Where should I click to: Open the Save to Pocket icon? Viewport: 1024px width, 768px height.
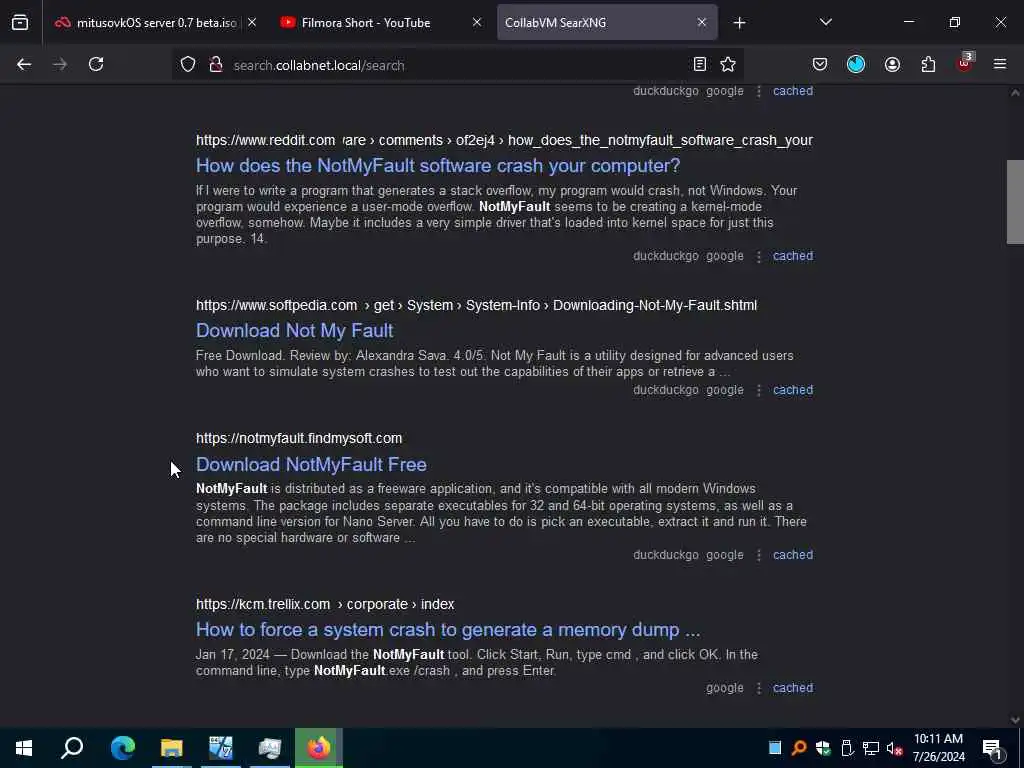click(820, 64)
